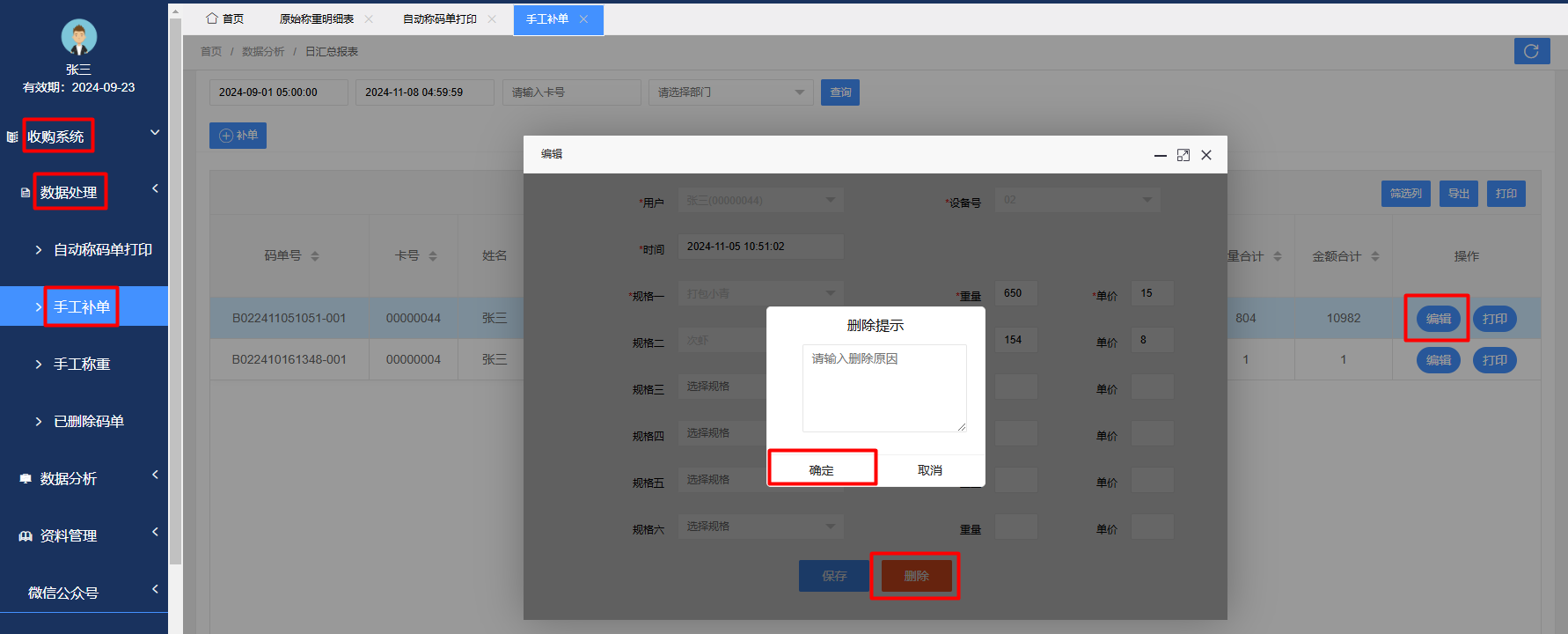The width and height of the screenshot is (1568, 634).
Task: Close the 自动称码单打印 tab
Action: pyautogui.click(x=492, y=19)
